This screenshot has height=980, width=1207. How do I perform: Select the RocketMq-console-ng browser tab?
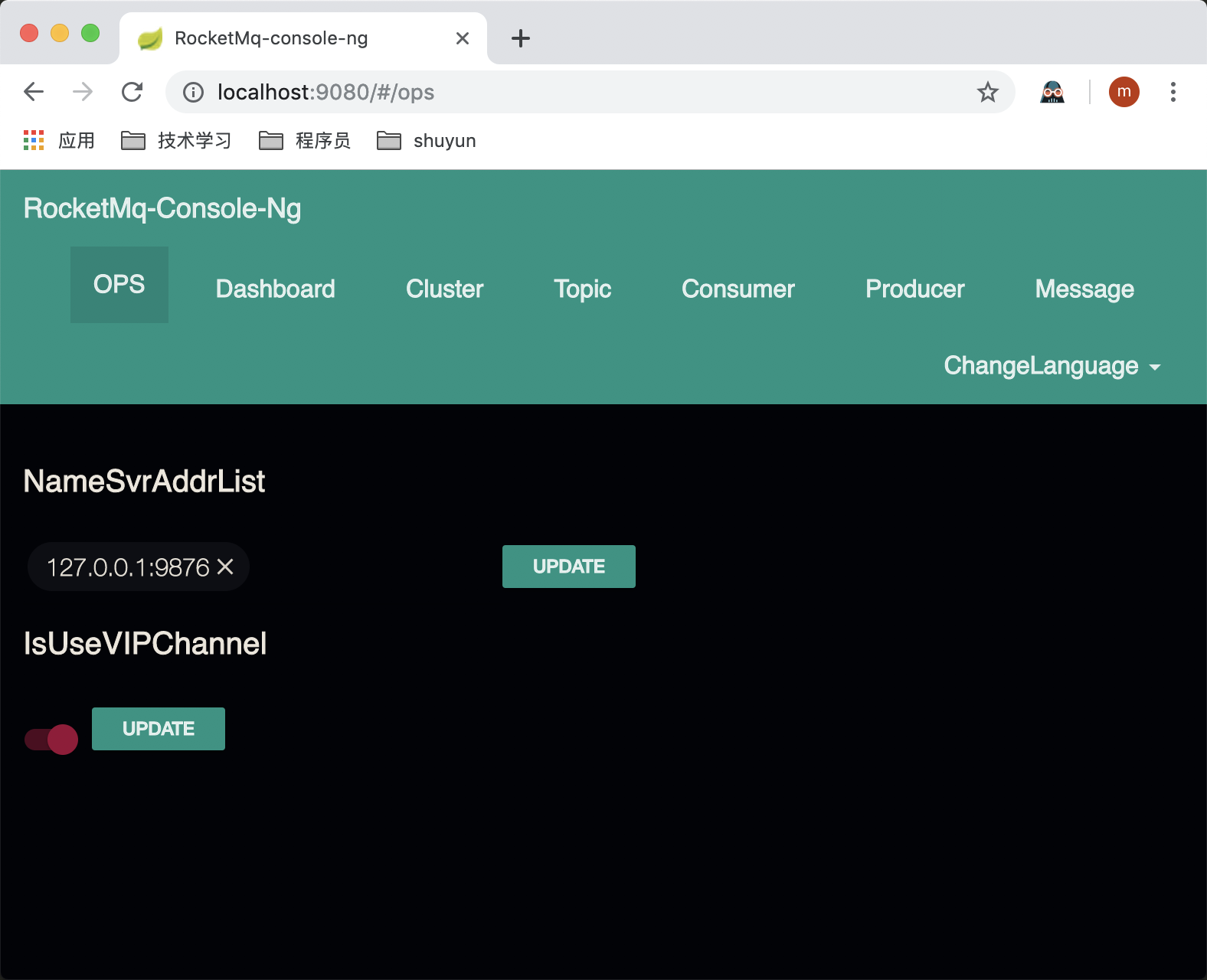pyautogui.click(x=303, y=38)
